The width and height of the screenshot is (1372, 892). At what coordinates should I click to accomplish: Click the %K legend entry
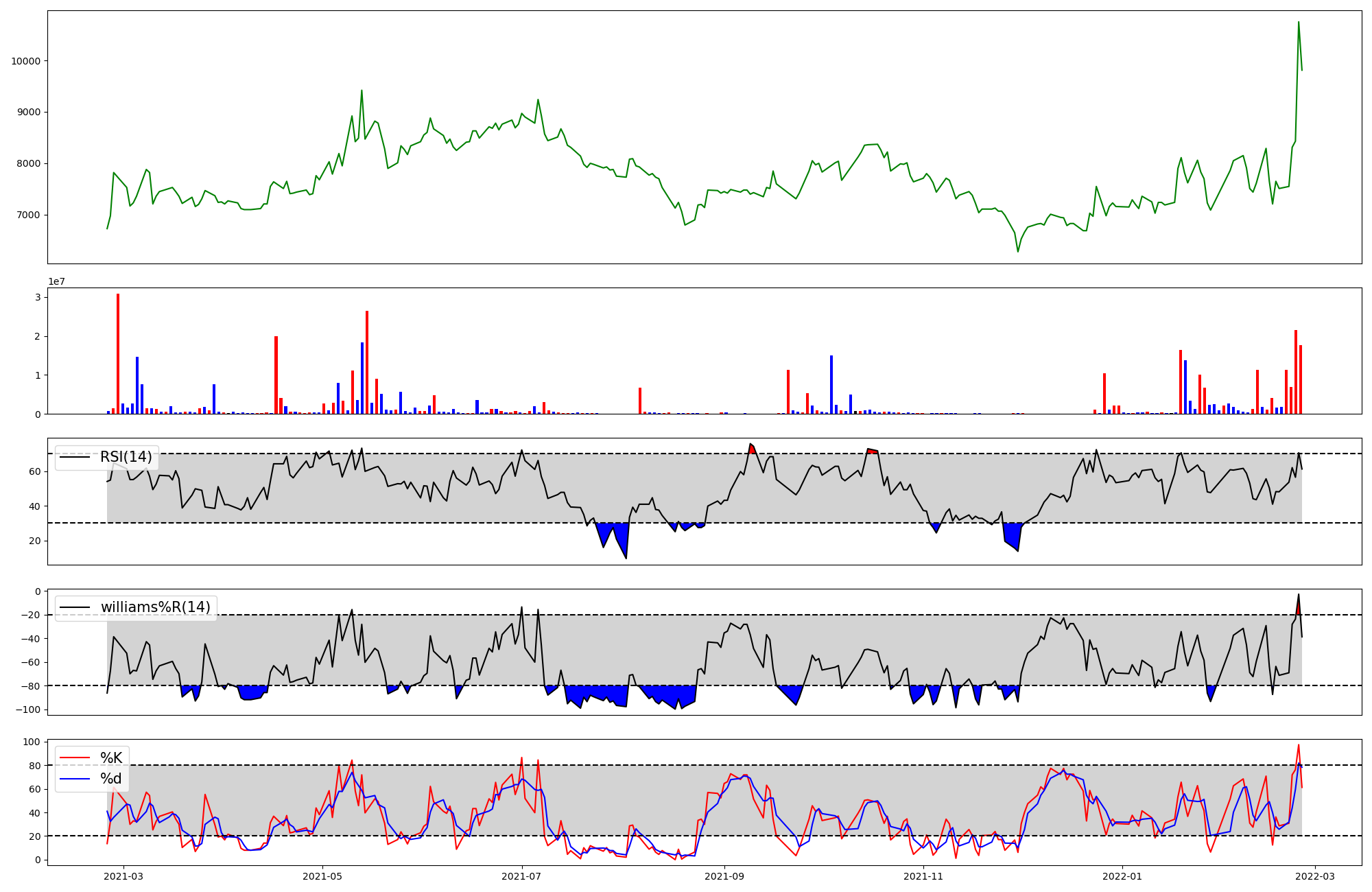click(111, 758)
